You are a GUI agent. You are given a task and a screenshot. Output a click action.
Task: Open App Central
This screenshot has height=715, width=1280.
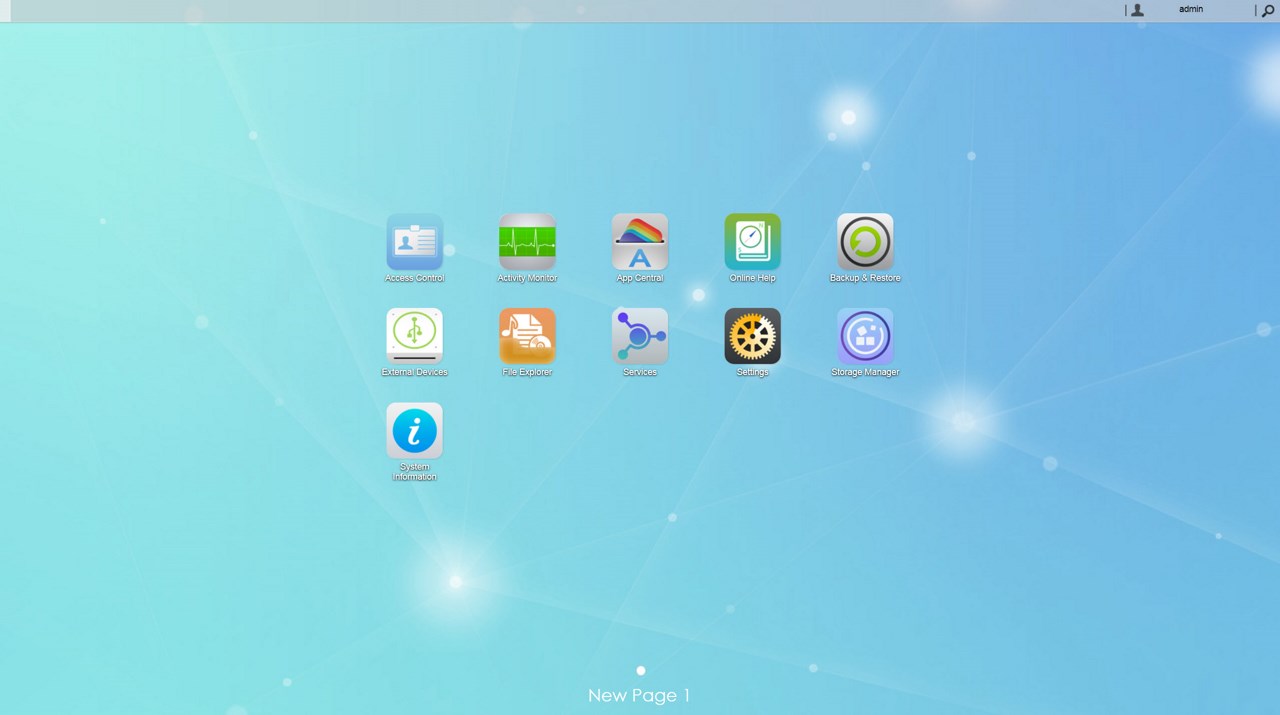pos(640,242)
